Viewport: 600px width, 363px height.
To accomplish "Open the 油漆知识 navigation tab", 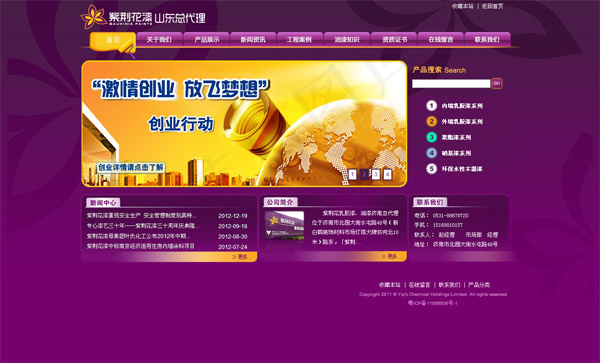I will (x=347, y=39).
